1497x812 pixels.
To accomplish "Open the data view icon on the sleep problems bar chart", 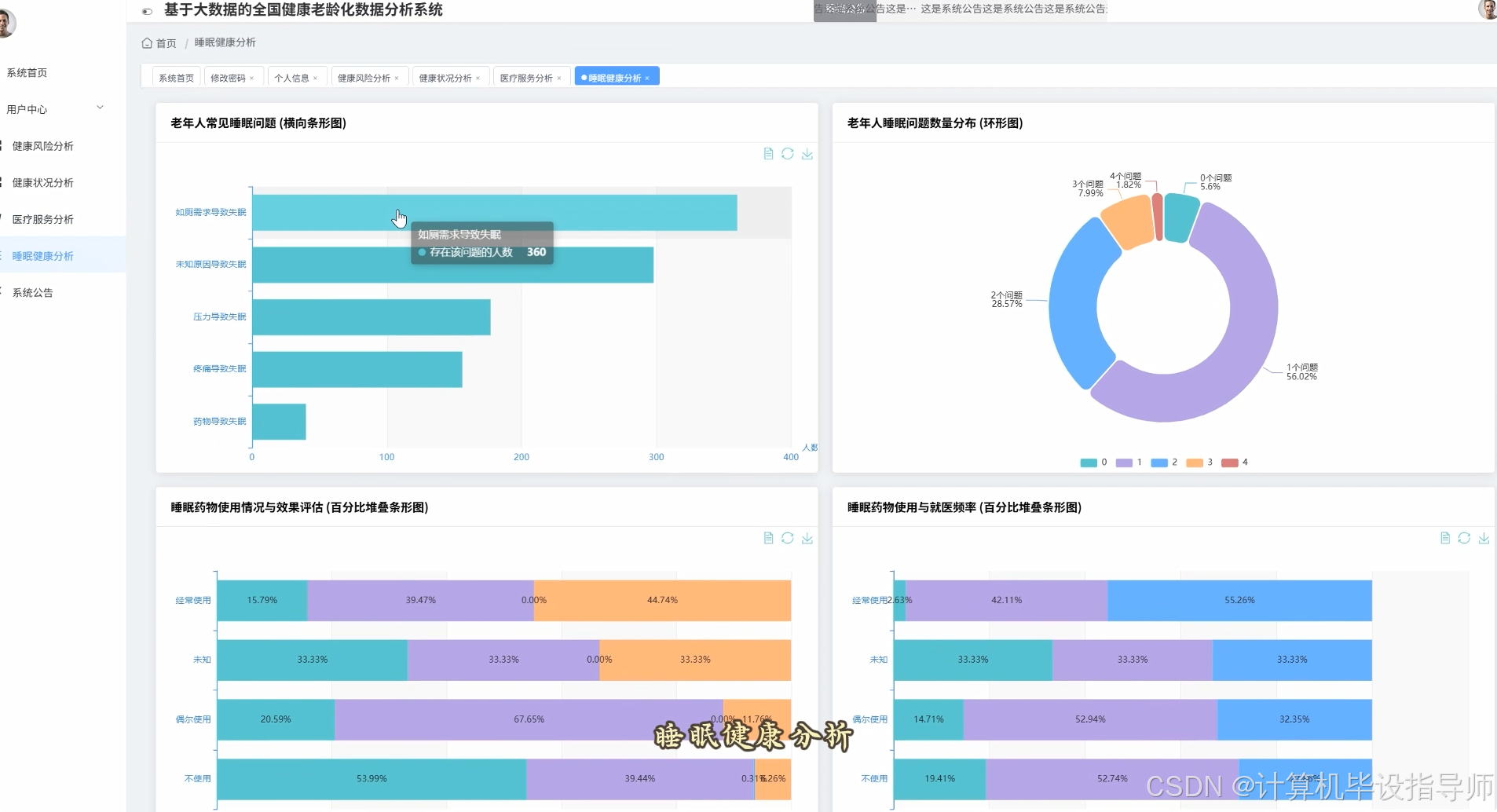I will [767, 154].
